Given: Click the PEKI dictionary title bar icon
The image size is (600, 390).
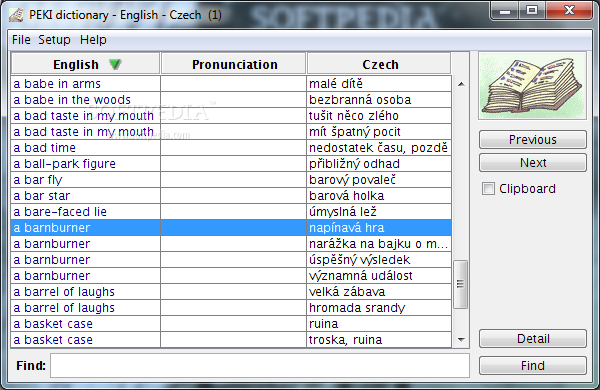Looking at the screenshot, I should tap(16, 15).
